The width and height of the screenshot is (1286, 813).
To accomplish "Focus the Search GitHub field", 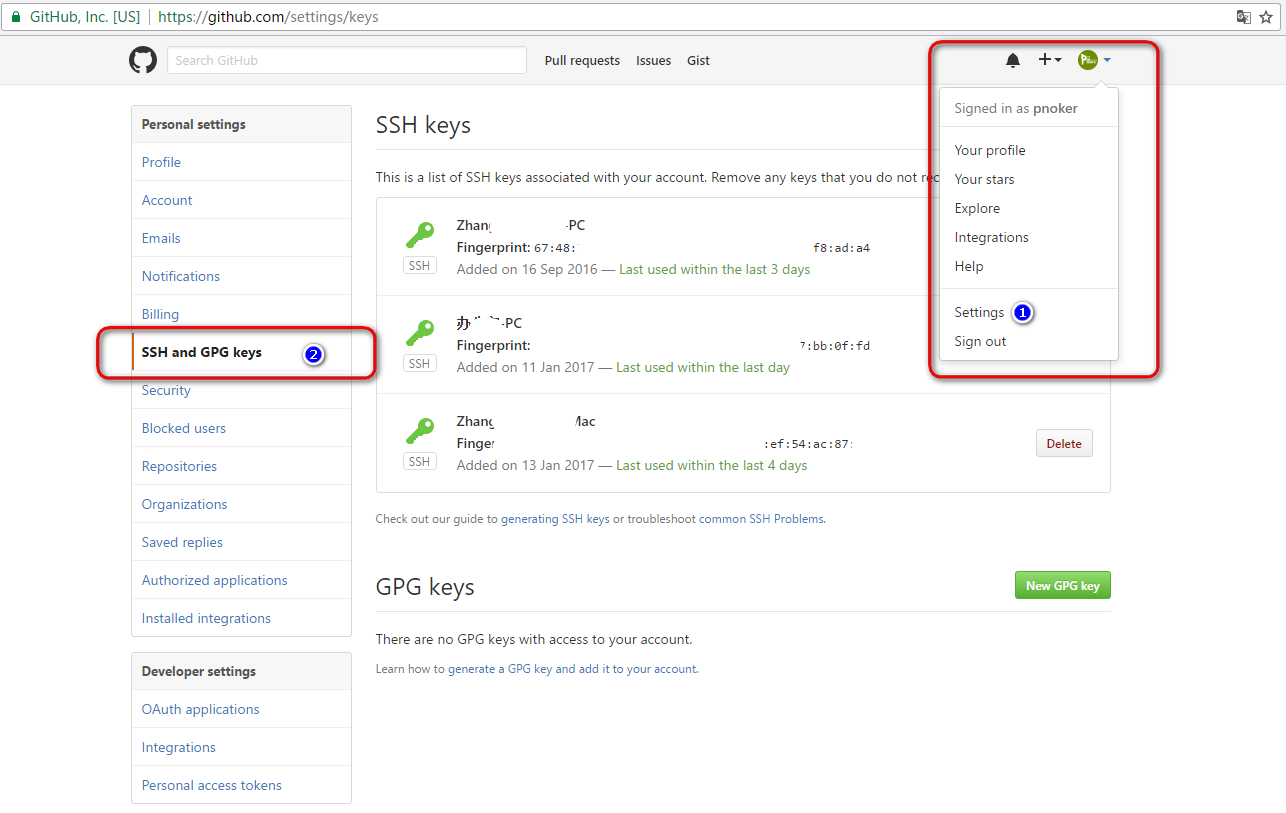I will click(x=347, y=60).
